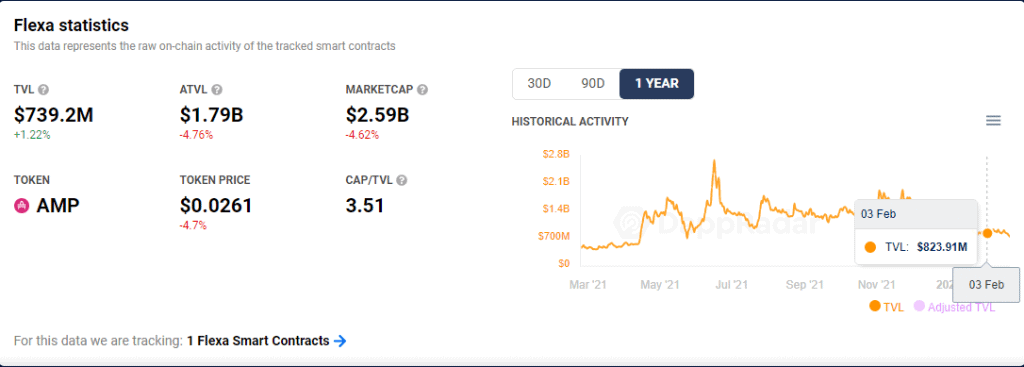Click the ATVL help question-mark icon
1024x367 pixels.
point(217,89)
